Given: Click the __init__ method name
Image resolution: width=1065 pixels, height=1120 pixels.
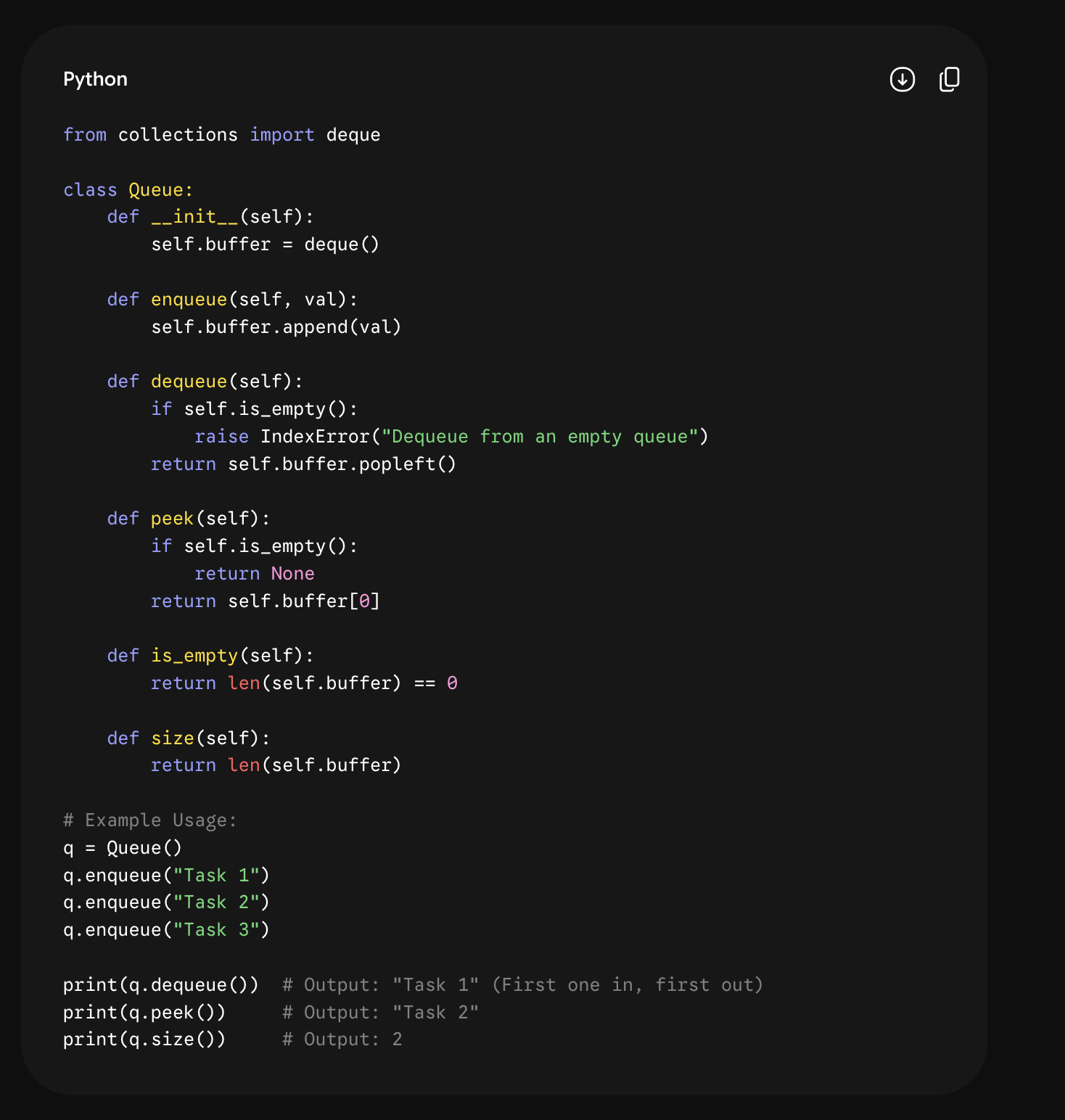Looking at the screenshot, I should coord(194,217).
